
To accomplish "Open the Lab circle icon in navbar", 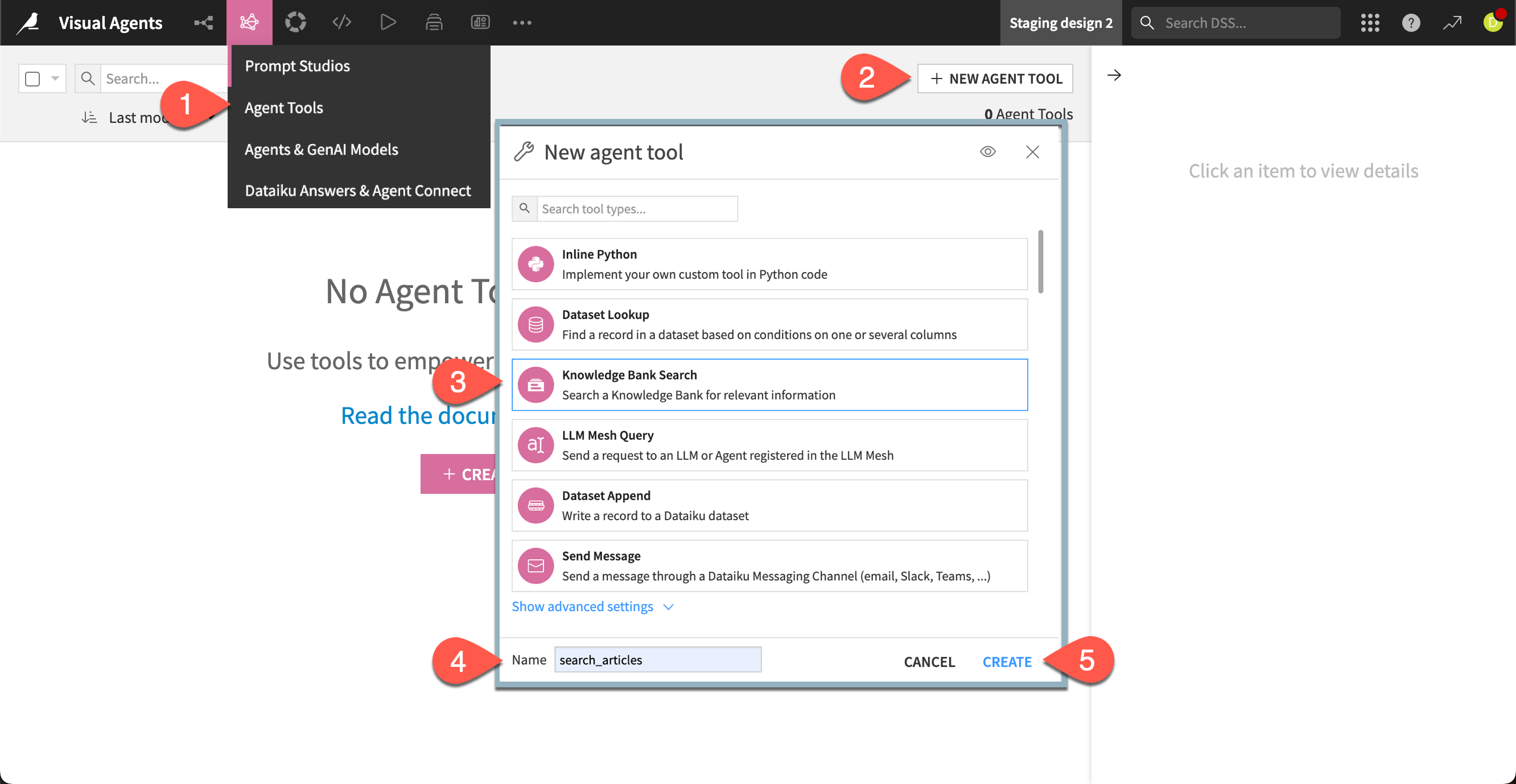I will [295, 23].
